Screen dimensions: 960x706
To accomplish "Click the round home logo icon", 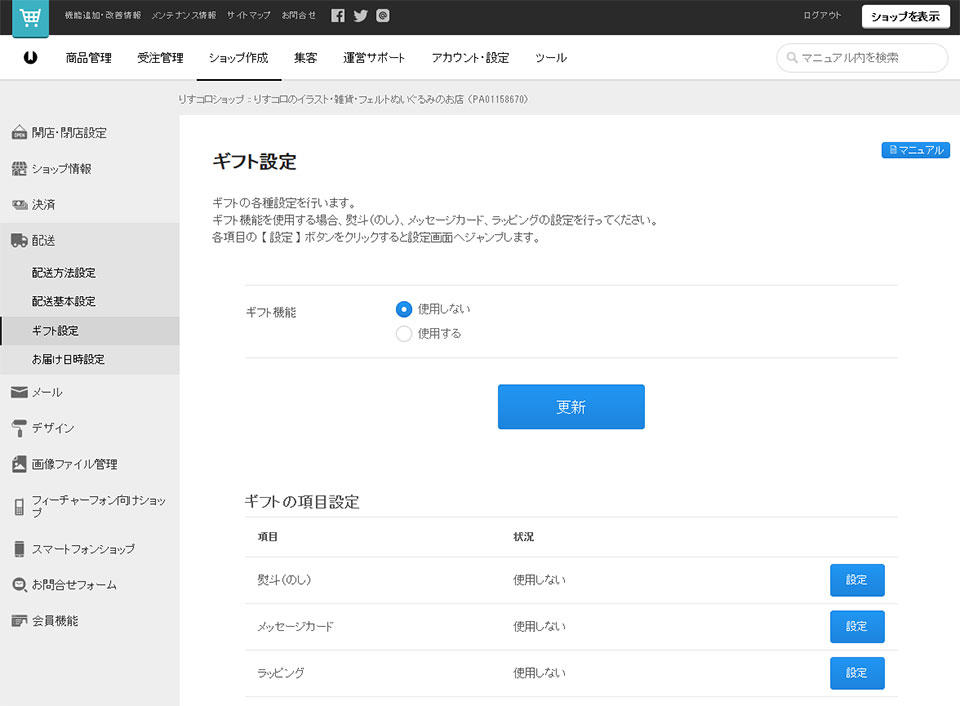I will click(x=31, y=58).
